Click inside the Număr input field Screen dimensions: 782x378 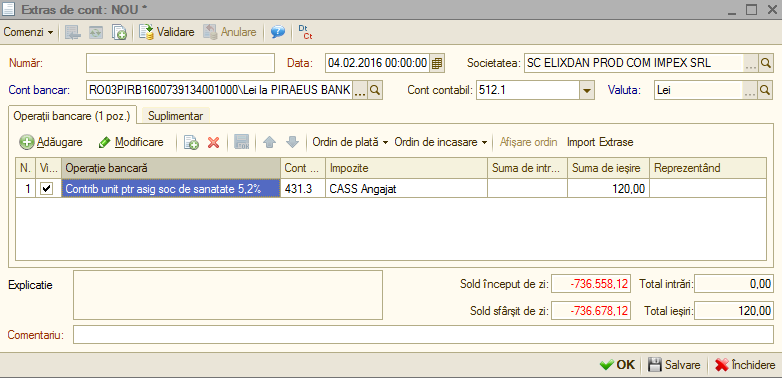181,63
